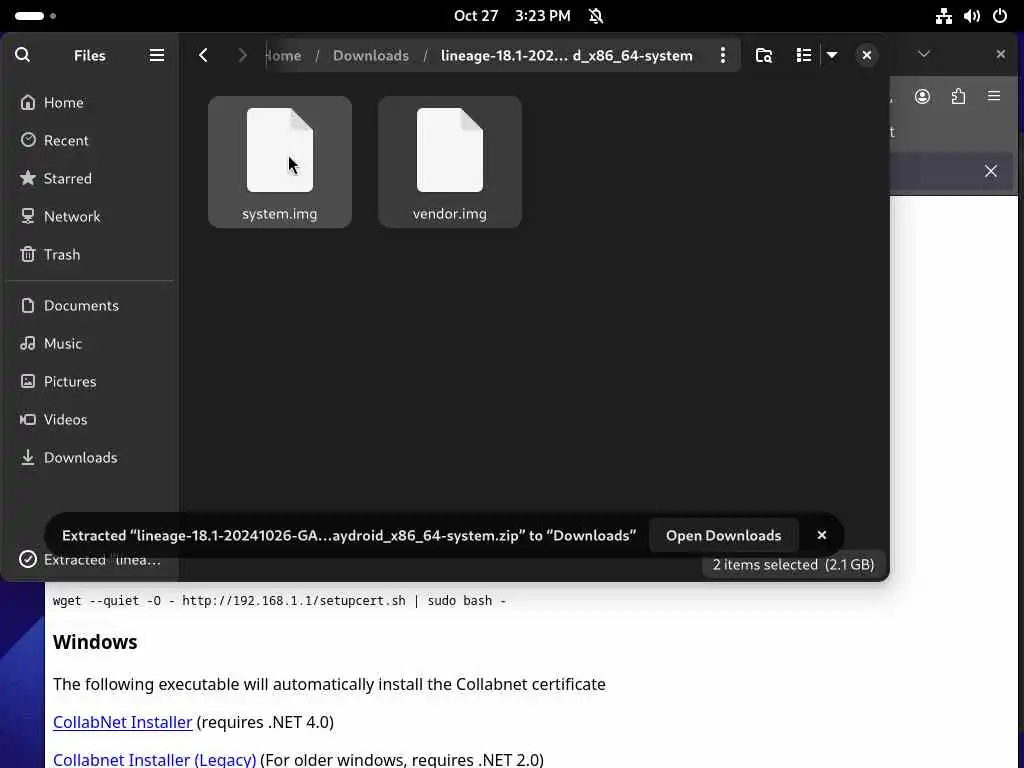Close the browser notification bar X
This screenshot has width=1024, height=768.
tap(991, 171)
